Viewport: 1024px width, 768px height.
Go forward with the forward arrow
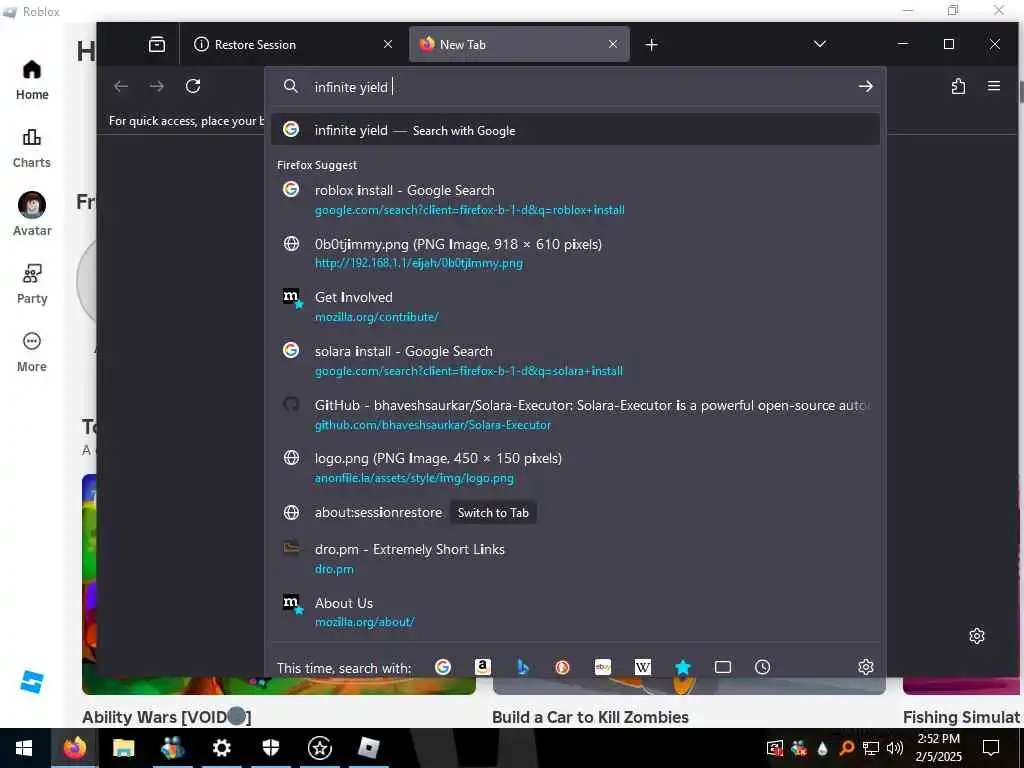tap(157, 86)
